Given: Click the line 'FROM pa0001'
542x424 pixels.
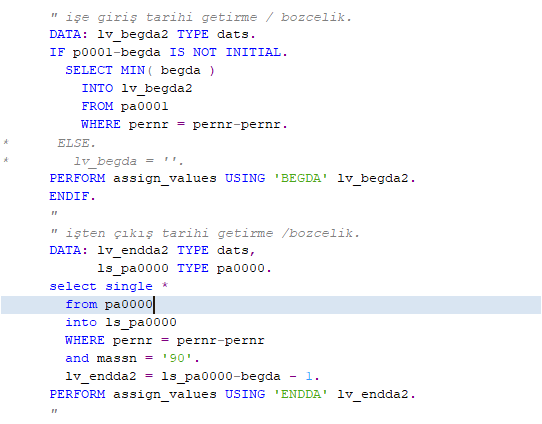Looking at the screenshot, I should point(125,106).
